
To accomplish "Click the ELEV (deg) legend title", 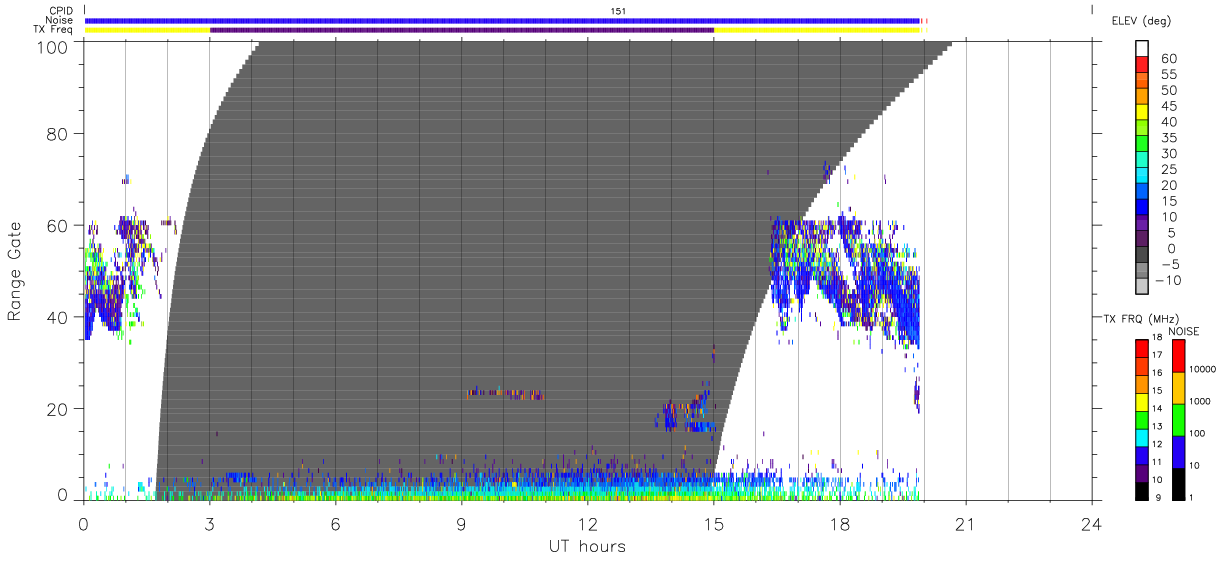I will 1141,20.
